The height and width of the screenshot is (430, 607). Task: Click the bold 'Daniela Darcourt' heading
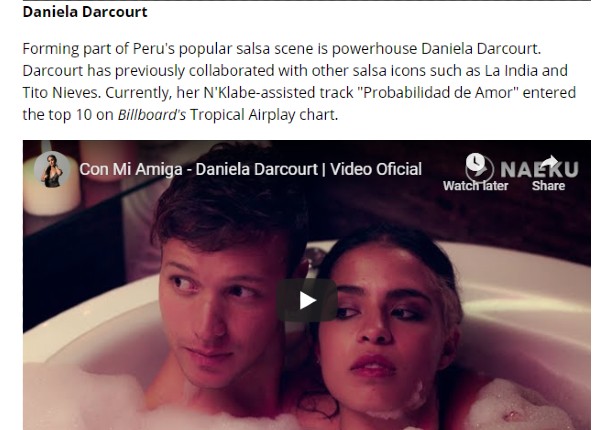point(85,12)
